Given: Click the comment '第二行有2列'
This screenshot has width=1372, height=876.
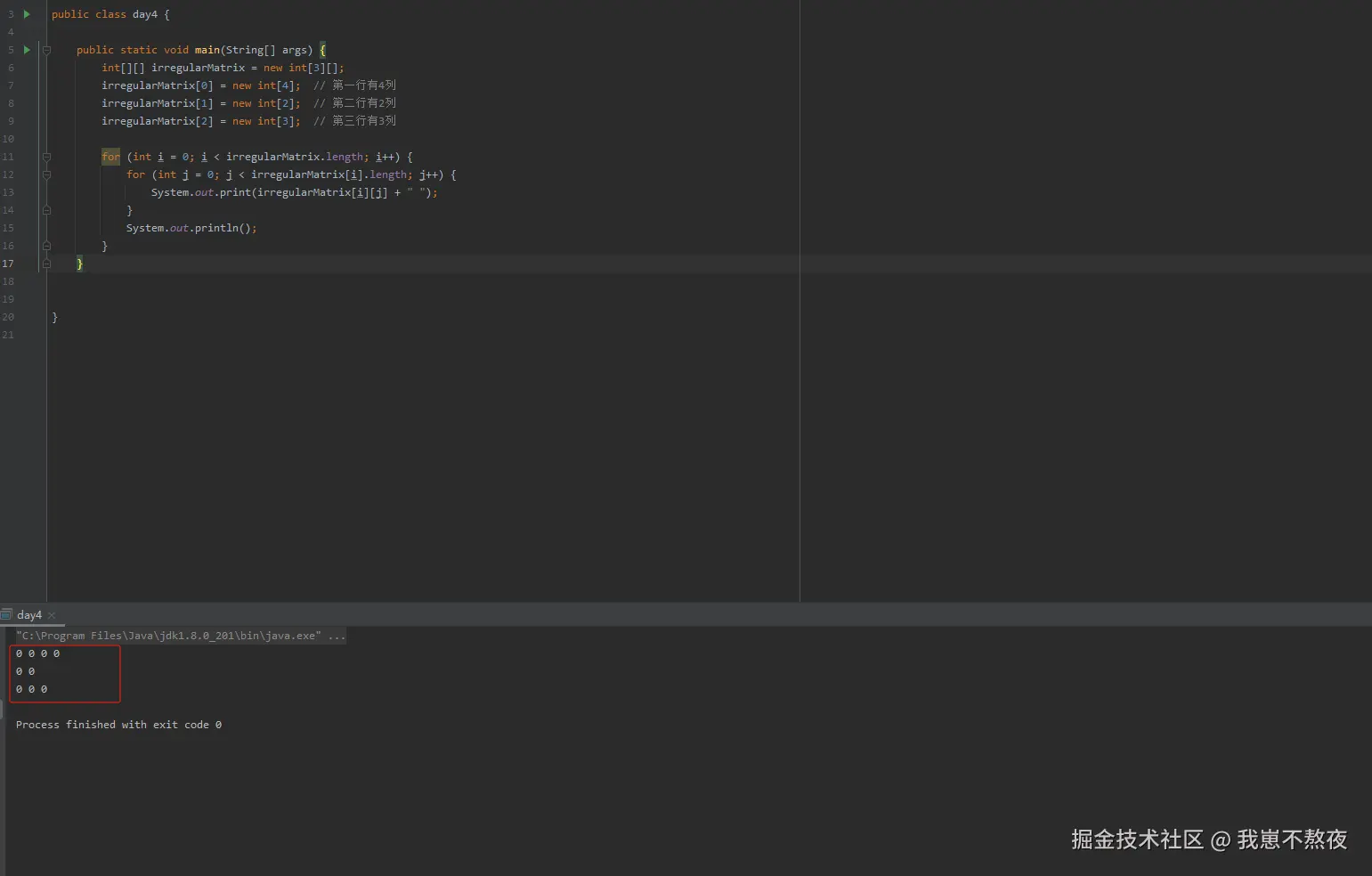Looking at the screenshot, I should (364, 103).
